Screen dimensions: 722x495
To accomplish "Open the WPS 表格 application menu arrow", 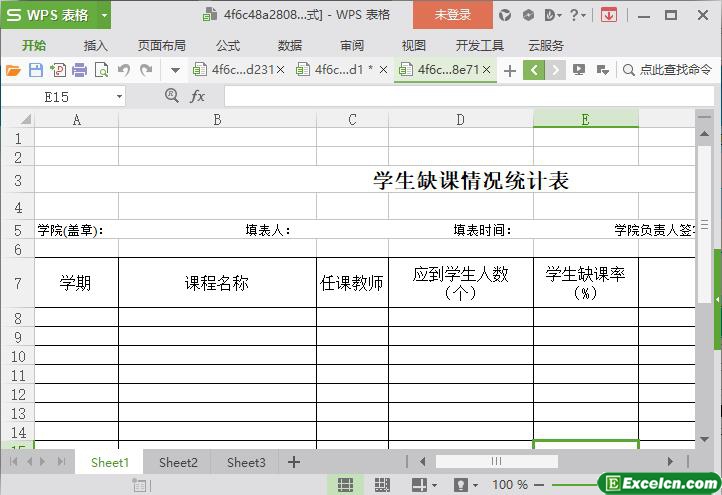I will tap(105, 15).
